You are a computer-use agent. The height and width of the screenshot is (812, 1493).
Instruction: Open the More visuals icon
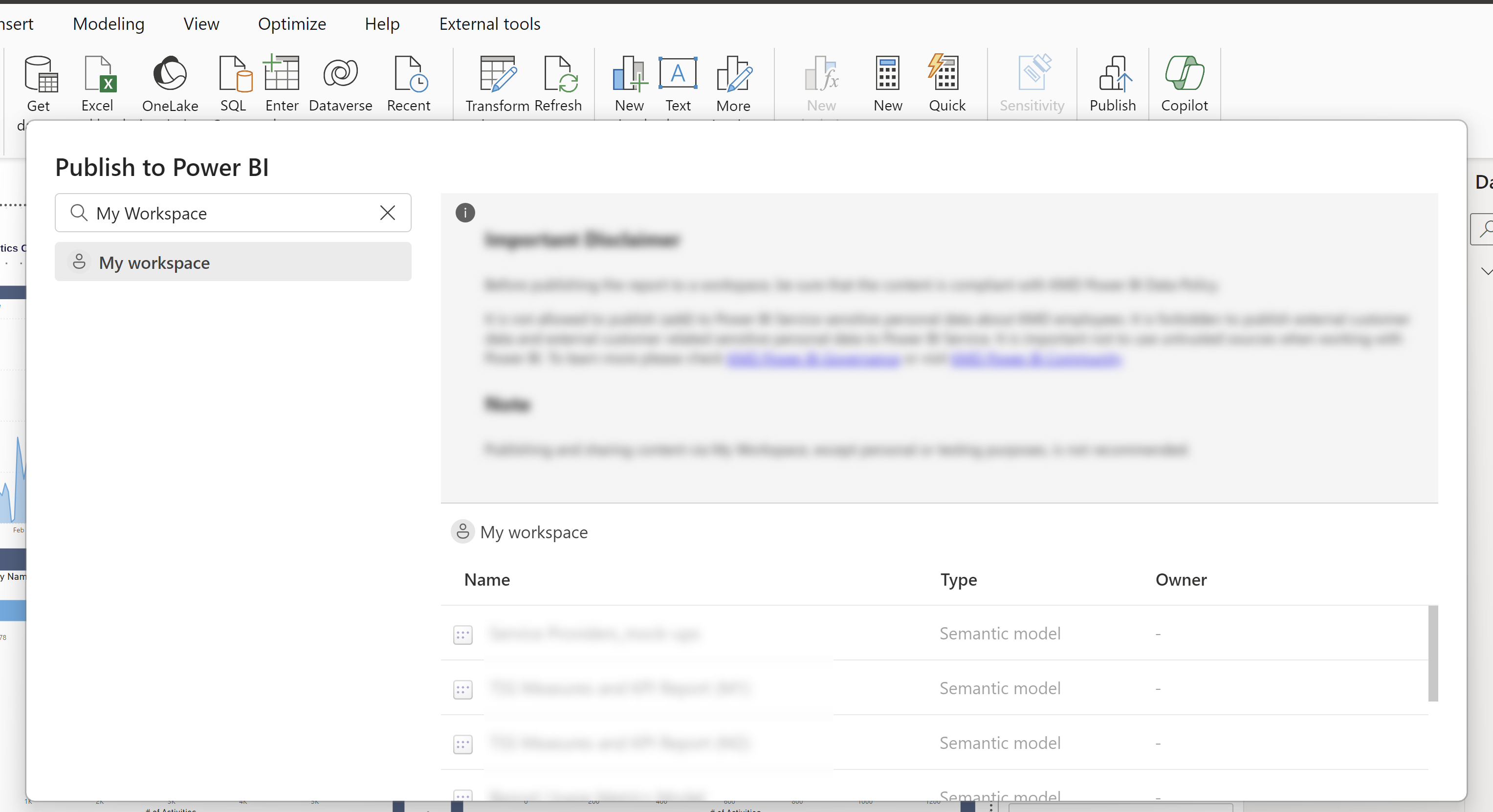734,74
